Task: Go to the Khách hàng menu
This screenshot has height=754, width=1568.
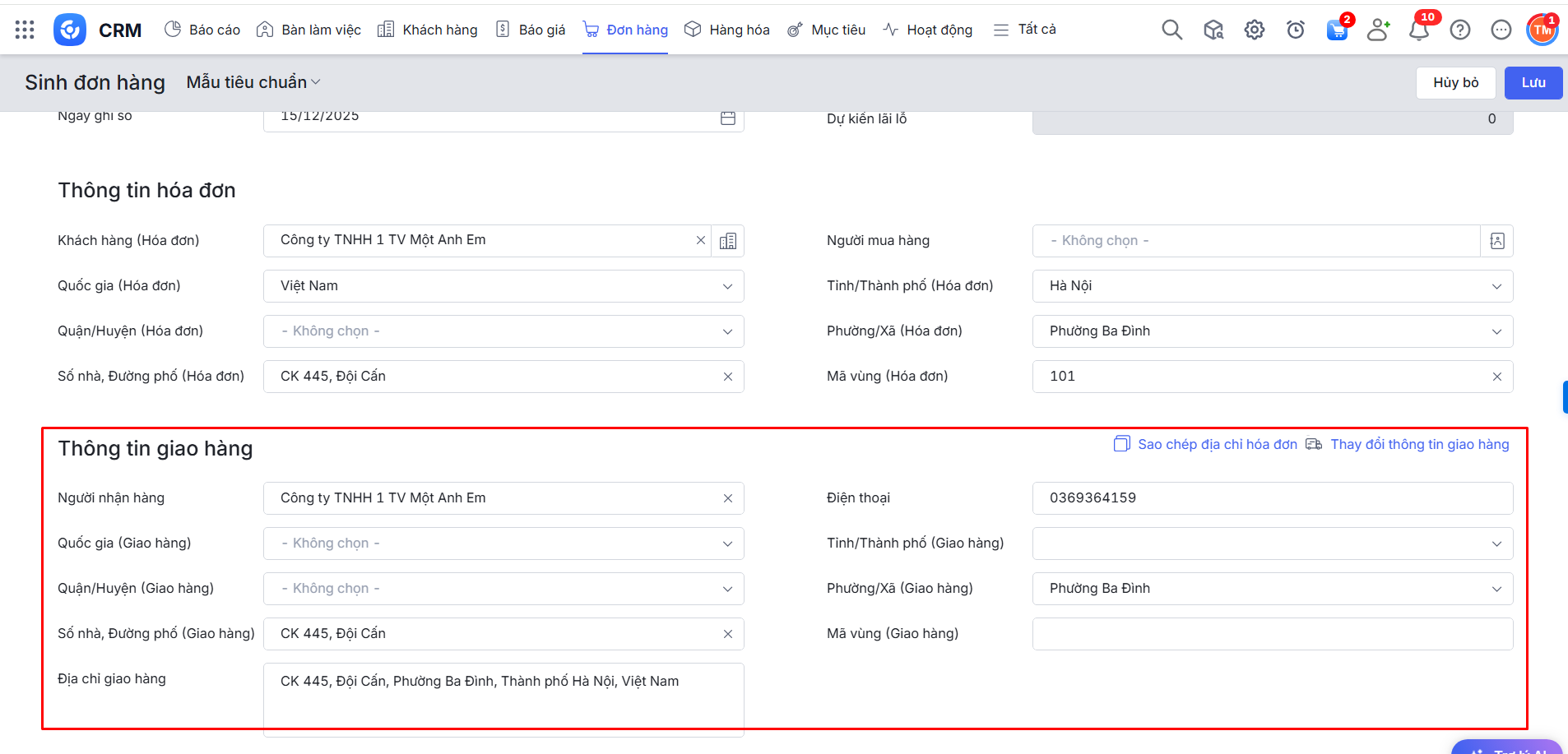Action: click(x=428, y=30)
